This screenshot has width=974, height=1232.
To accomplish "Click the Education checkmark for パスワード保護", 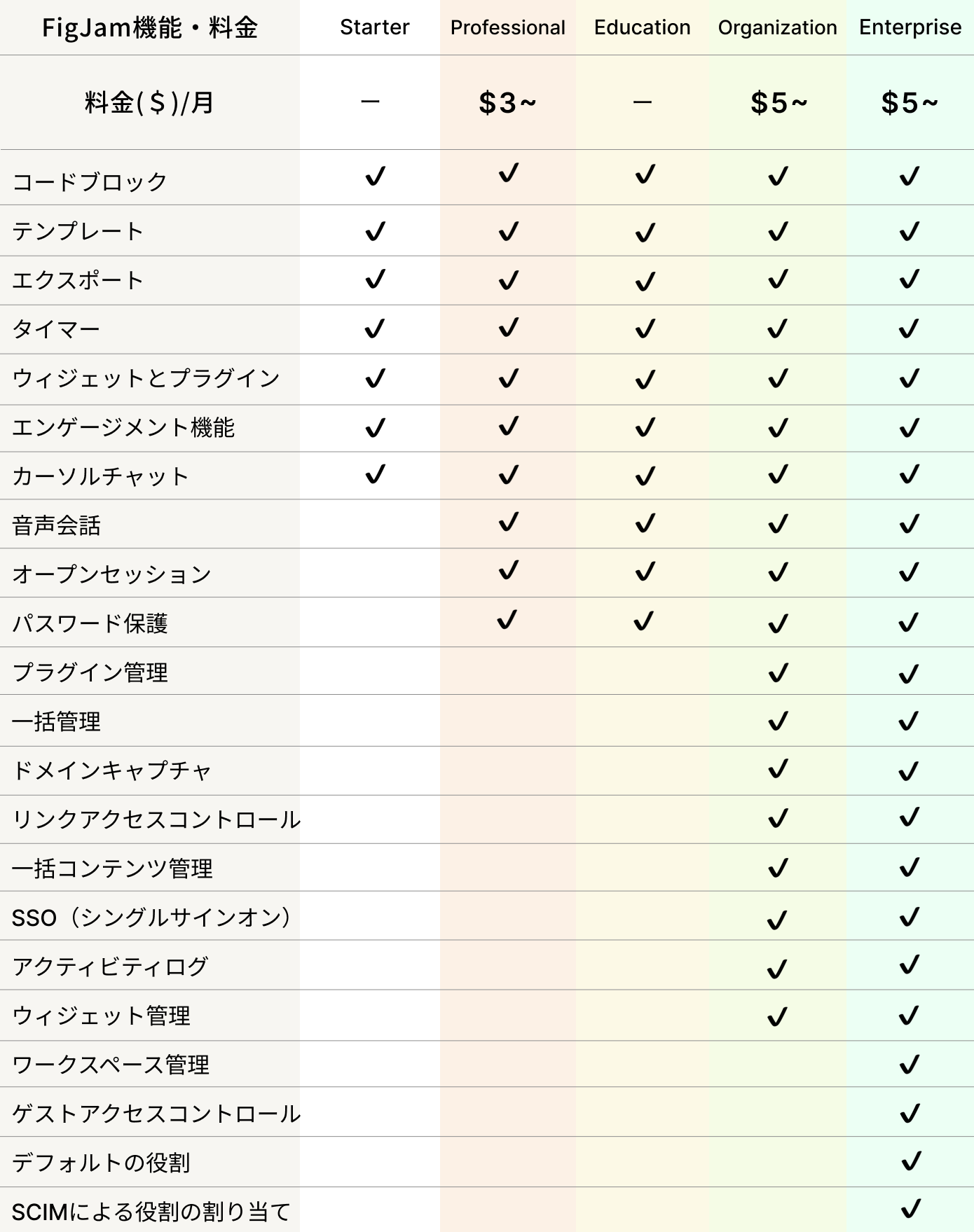I will (643, 621).
